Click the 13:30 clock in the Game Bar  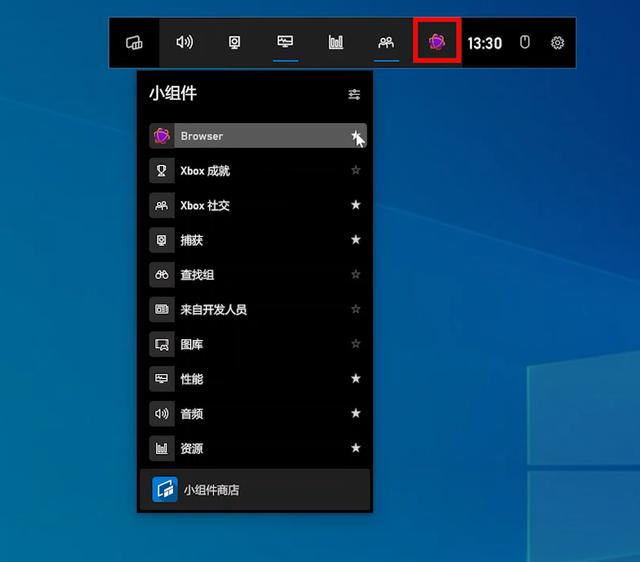(484, 43)
